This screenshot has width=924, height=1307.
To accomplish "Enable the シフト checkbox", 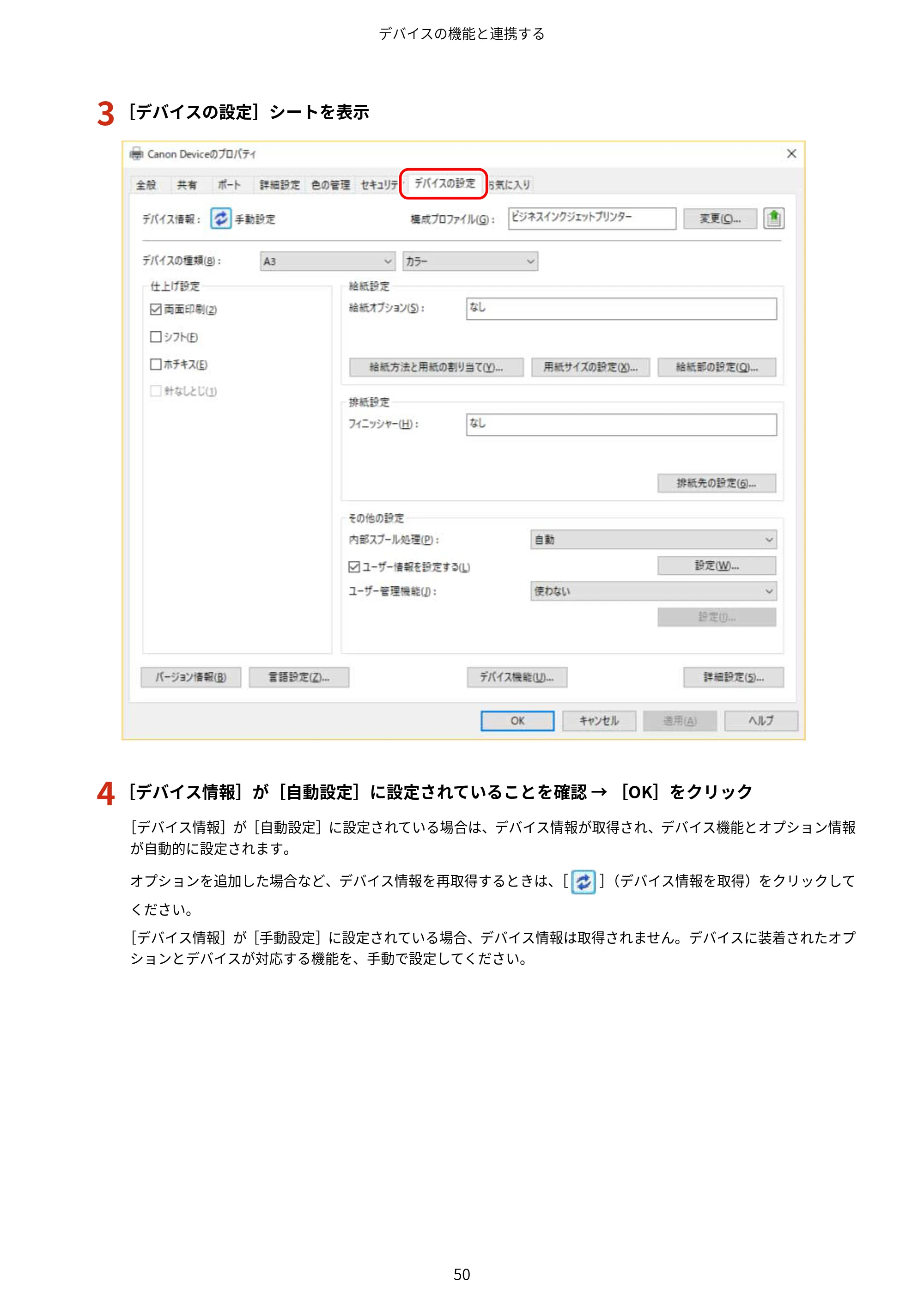I will (155, 337).
